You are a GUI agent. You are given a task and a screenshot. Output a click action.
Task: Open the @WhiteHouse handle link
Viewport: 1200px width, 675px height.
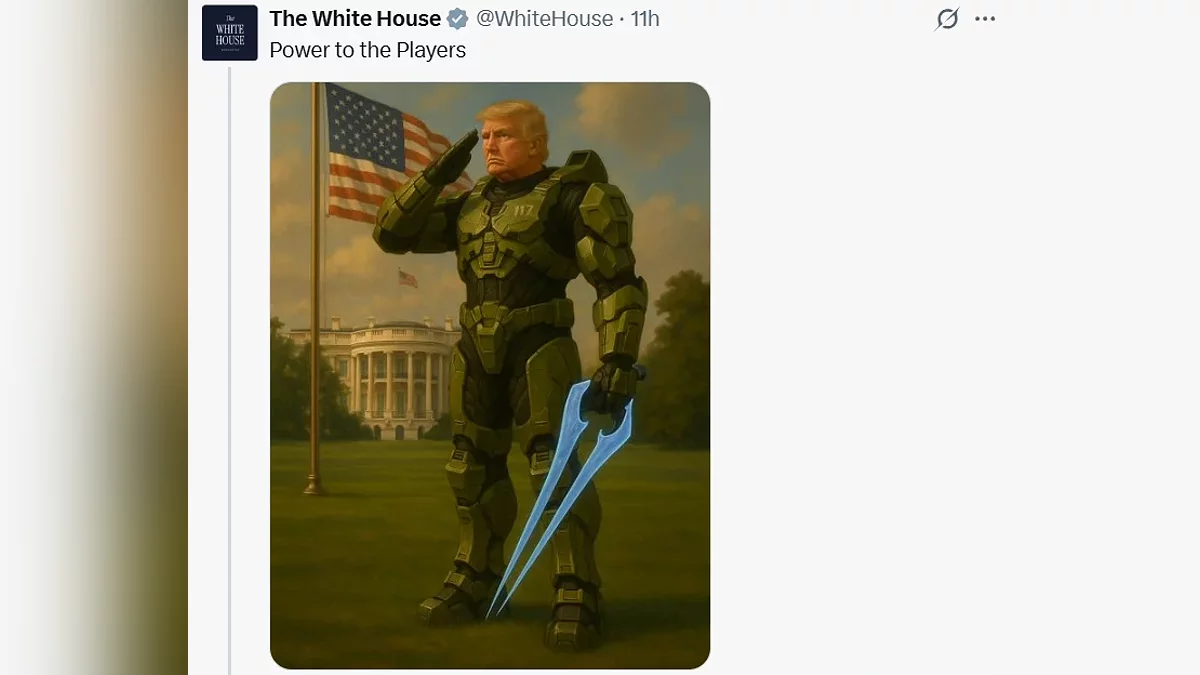(545, 19)
